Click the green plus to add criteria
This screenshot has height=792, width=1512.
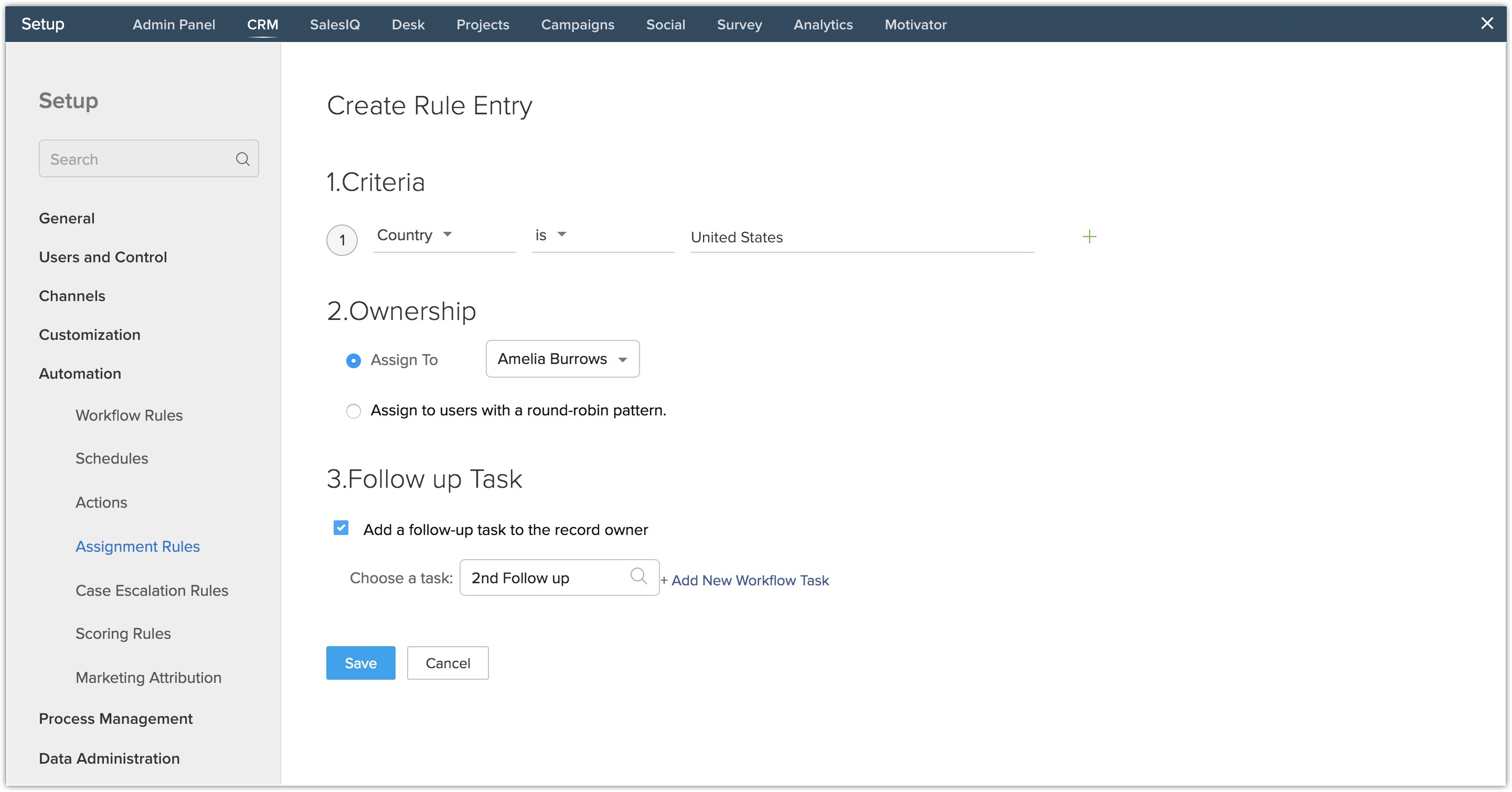pyautogui.click(x=1089, y=237)
